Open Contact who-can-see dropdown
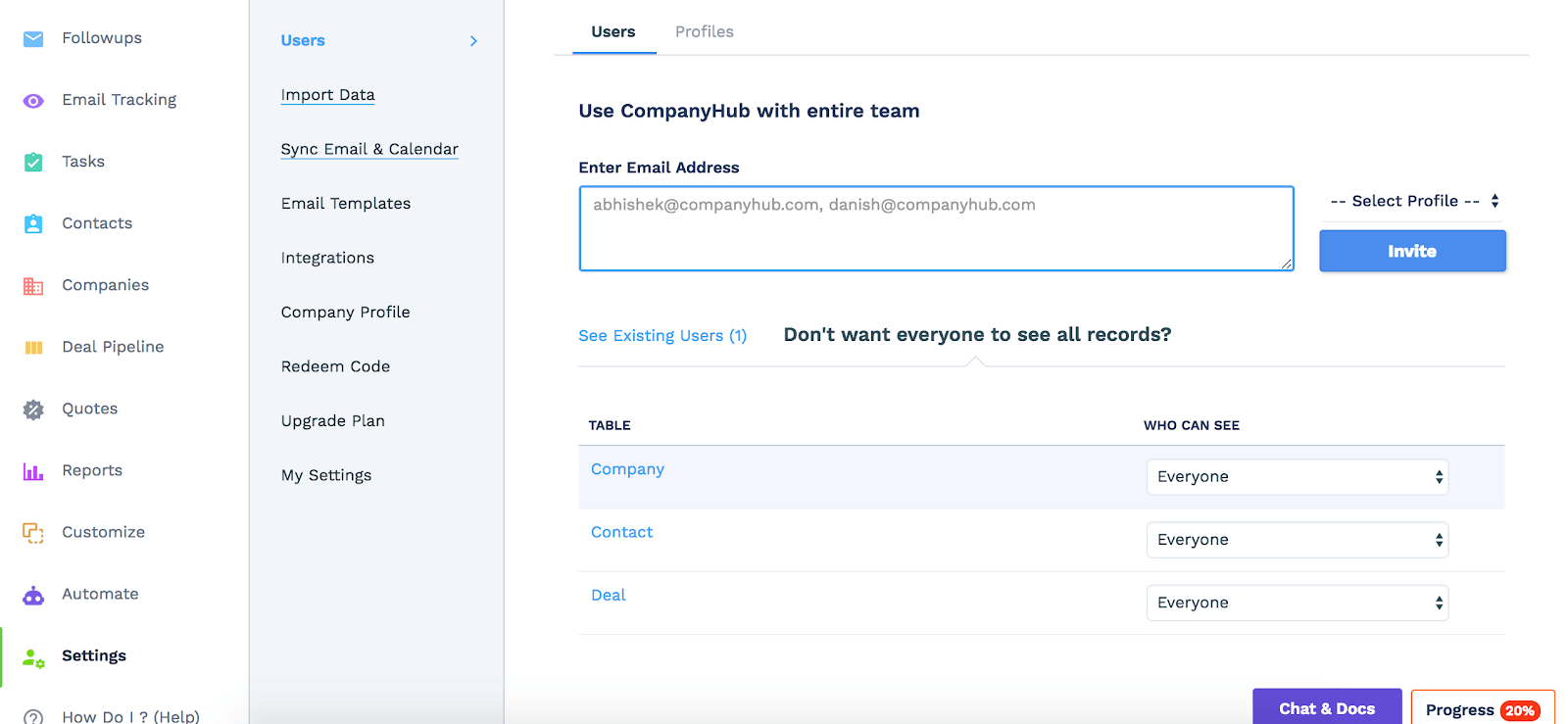This screenshot has height=724, width=1568. [1298, 540]
